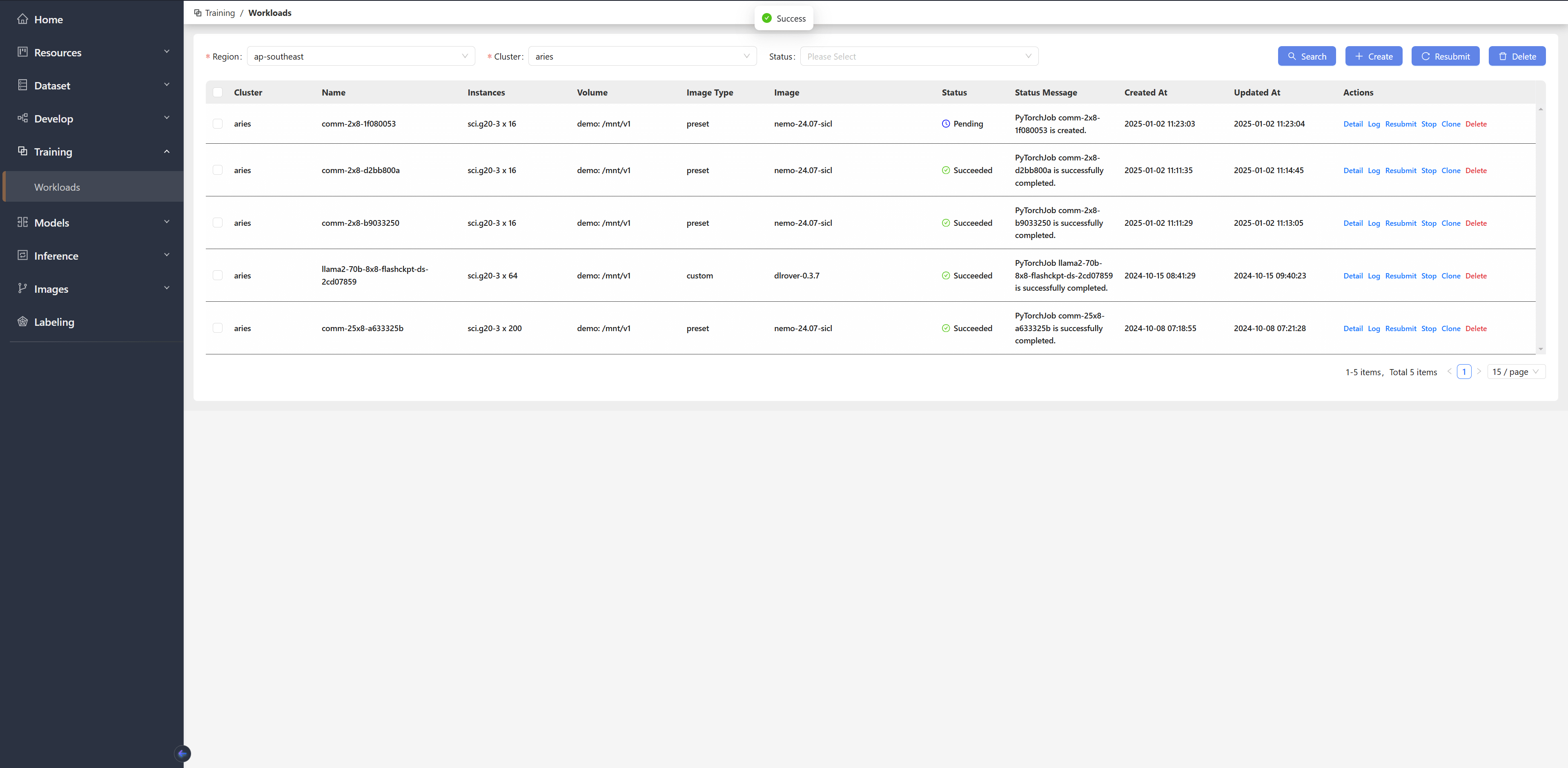Screen dimensions: 1568x768
Task: Click the Name column header
Action: [x=333, y=93]
